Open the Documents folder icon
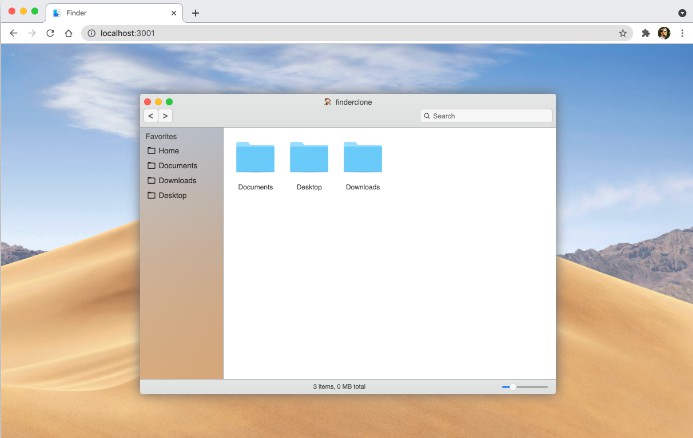 pyautogui.click(x=255, y=158)
